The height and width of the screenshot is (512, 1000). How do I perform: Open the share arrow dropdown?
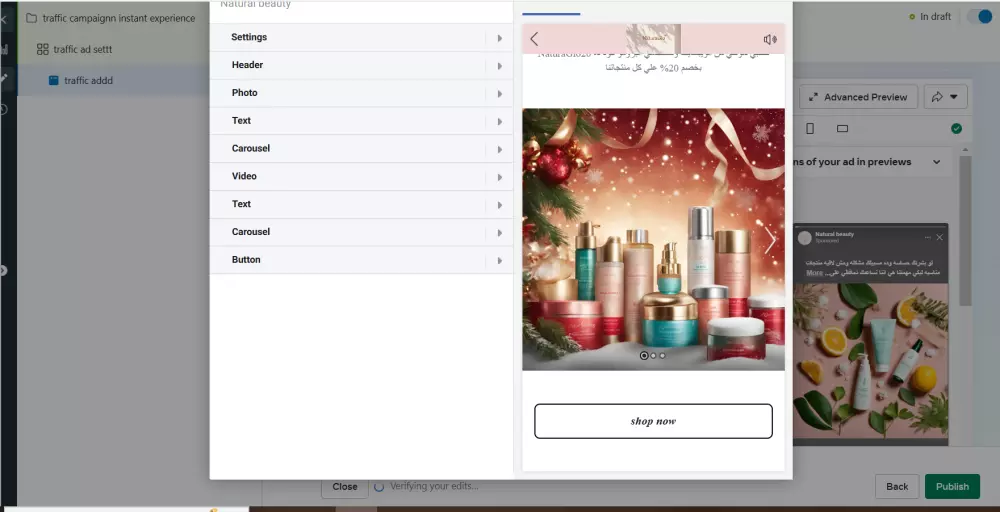[945, 97]
